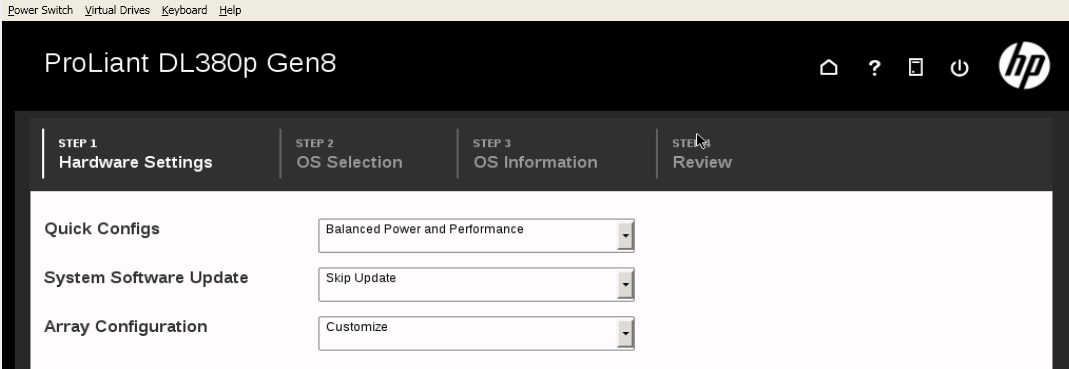Expand the System Software Update dropdown arrow
Viewport: 1069px width, 369px height.
coord(625,284)
